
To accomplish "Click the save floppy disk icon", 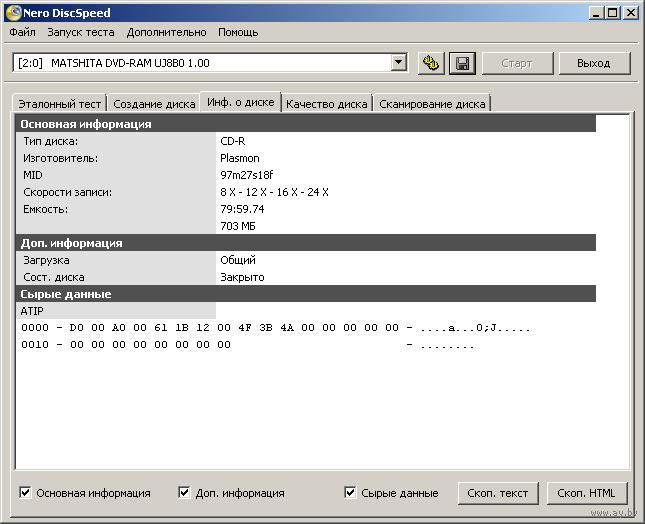I will click(x=462, y=63).
